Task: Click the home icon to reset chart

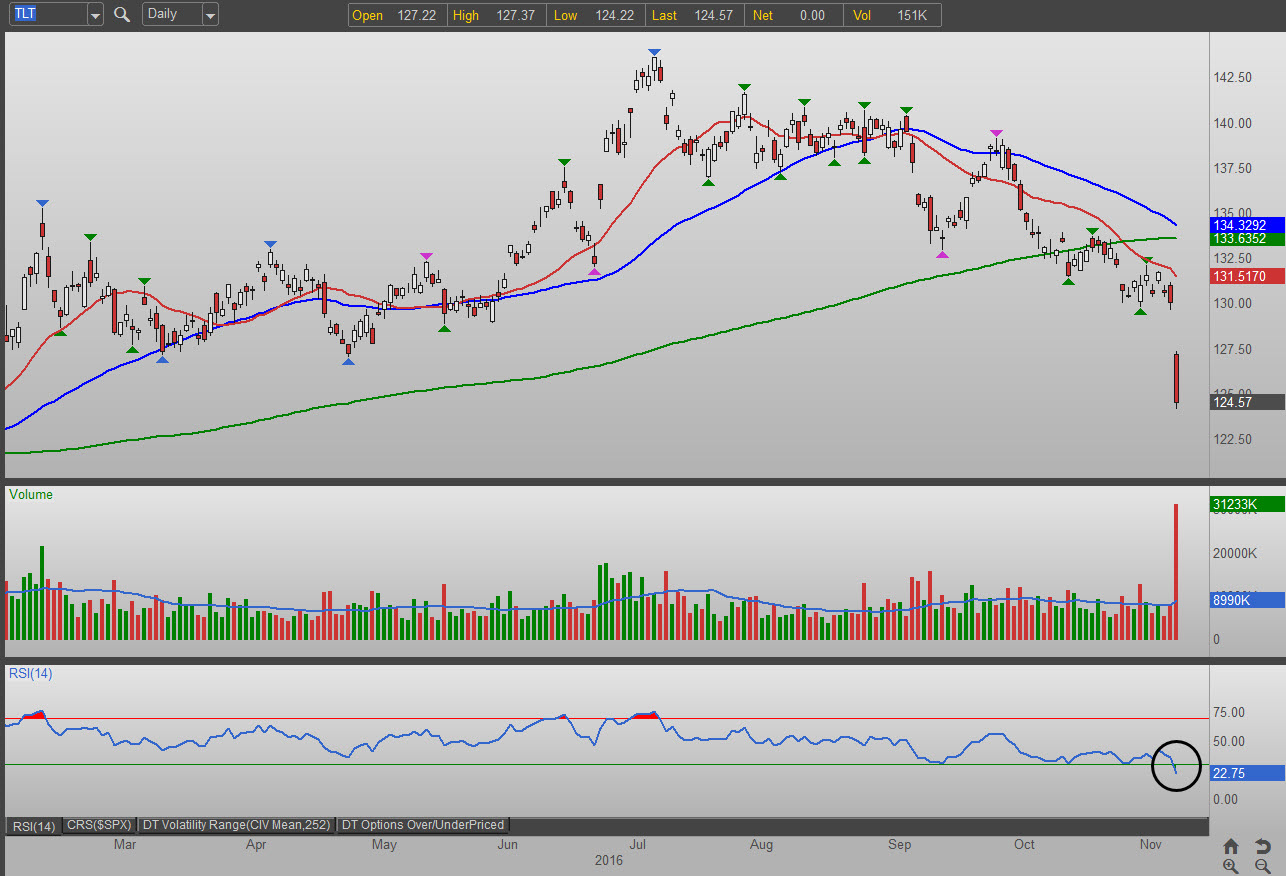Action: [1231, 847]
